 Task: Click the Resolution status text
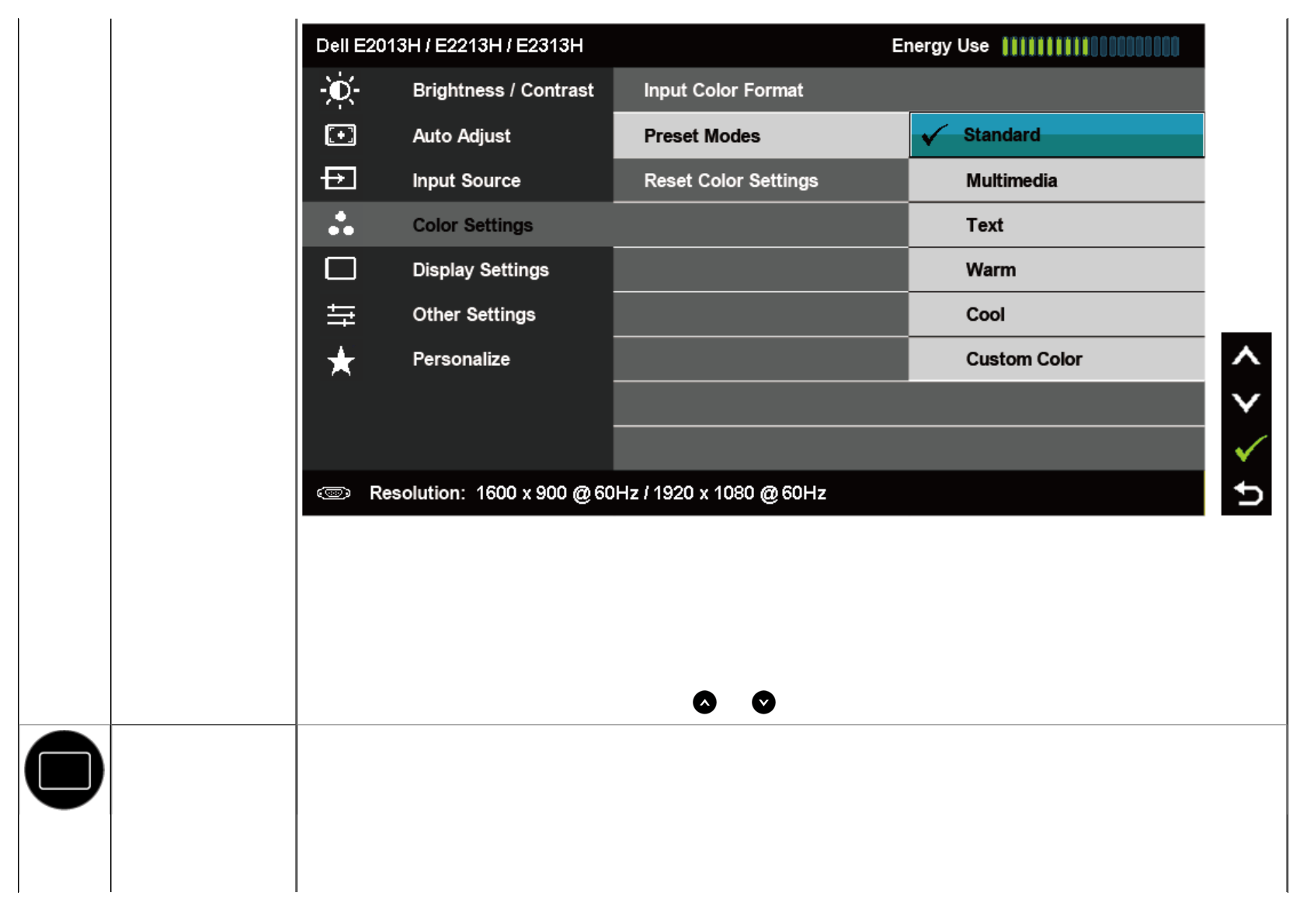(x=598, y=493)
